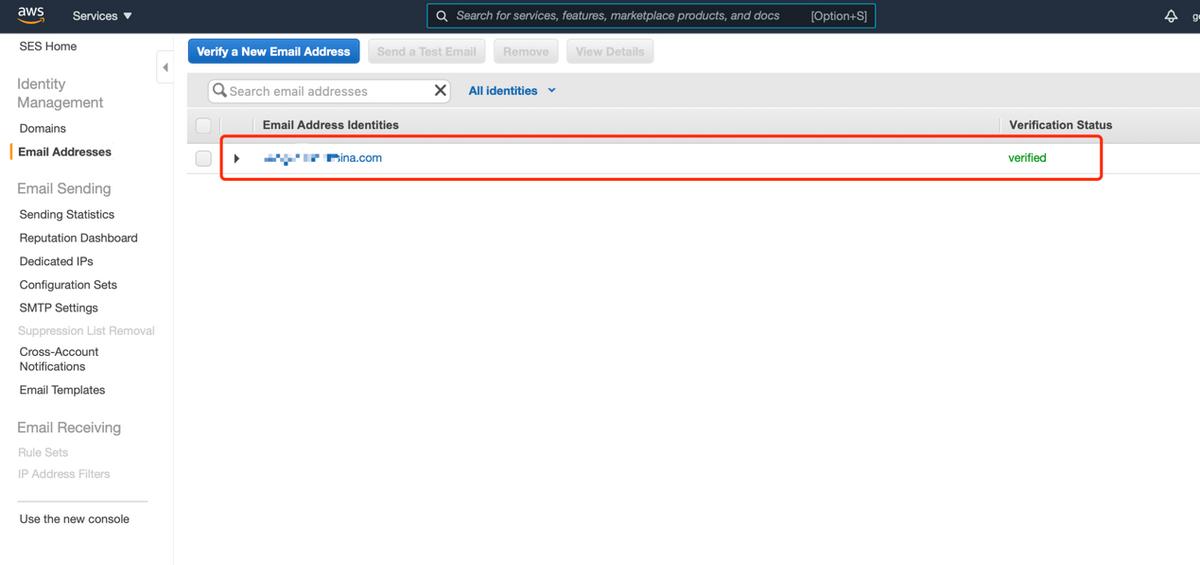Image resolution: width=1200 pixels, height=565 pixels.
Task: Open Sending Statistics
Action: point(67,214)
